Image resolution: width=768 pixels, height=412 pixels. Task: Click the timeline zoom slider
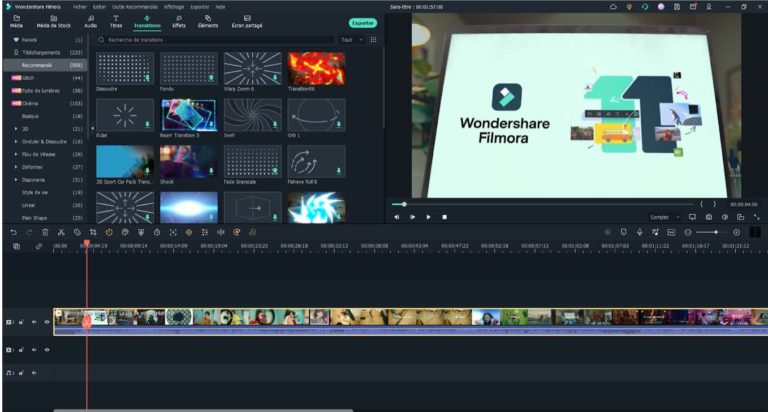coord(712,232)
